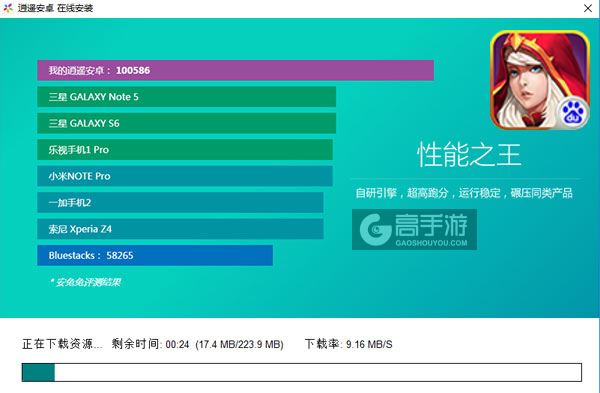The image size is (600, 393).
Task: Click the download progress bar
Action: tap(302, 372)
